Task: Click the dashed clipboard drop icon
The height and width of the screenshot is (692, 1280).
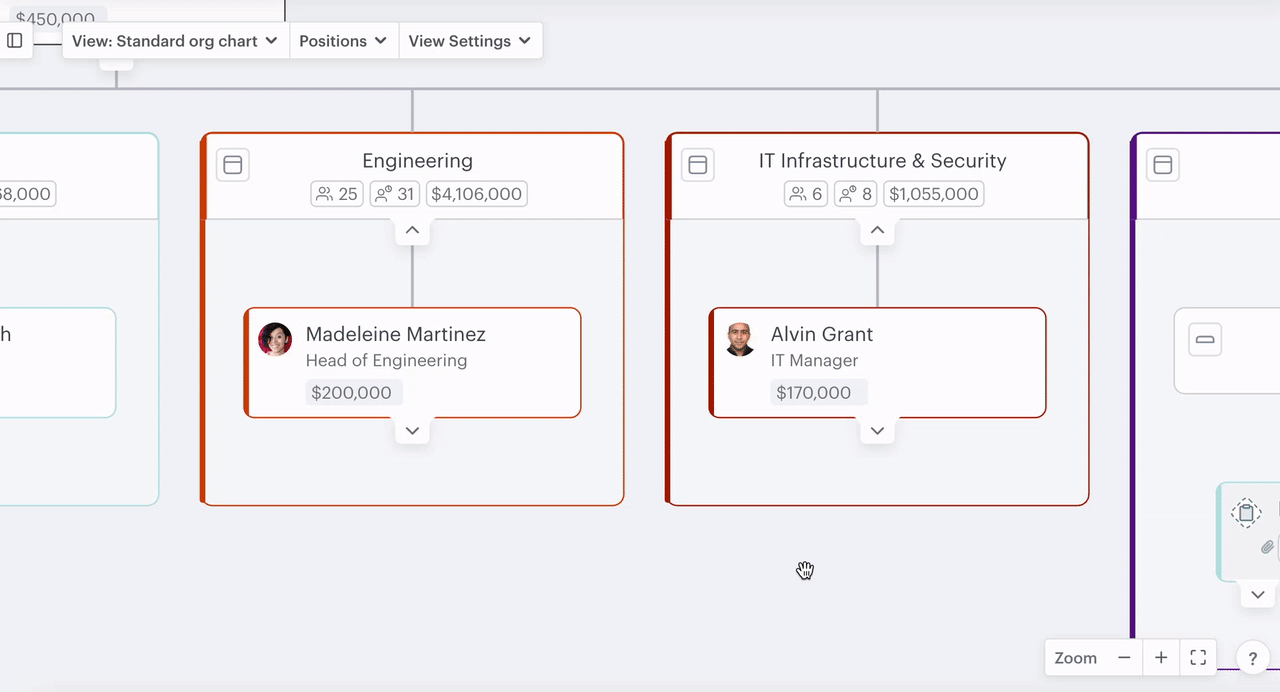Action: point(1247,513)
